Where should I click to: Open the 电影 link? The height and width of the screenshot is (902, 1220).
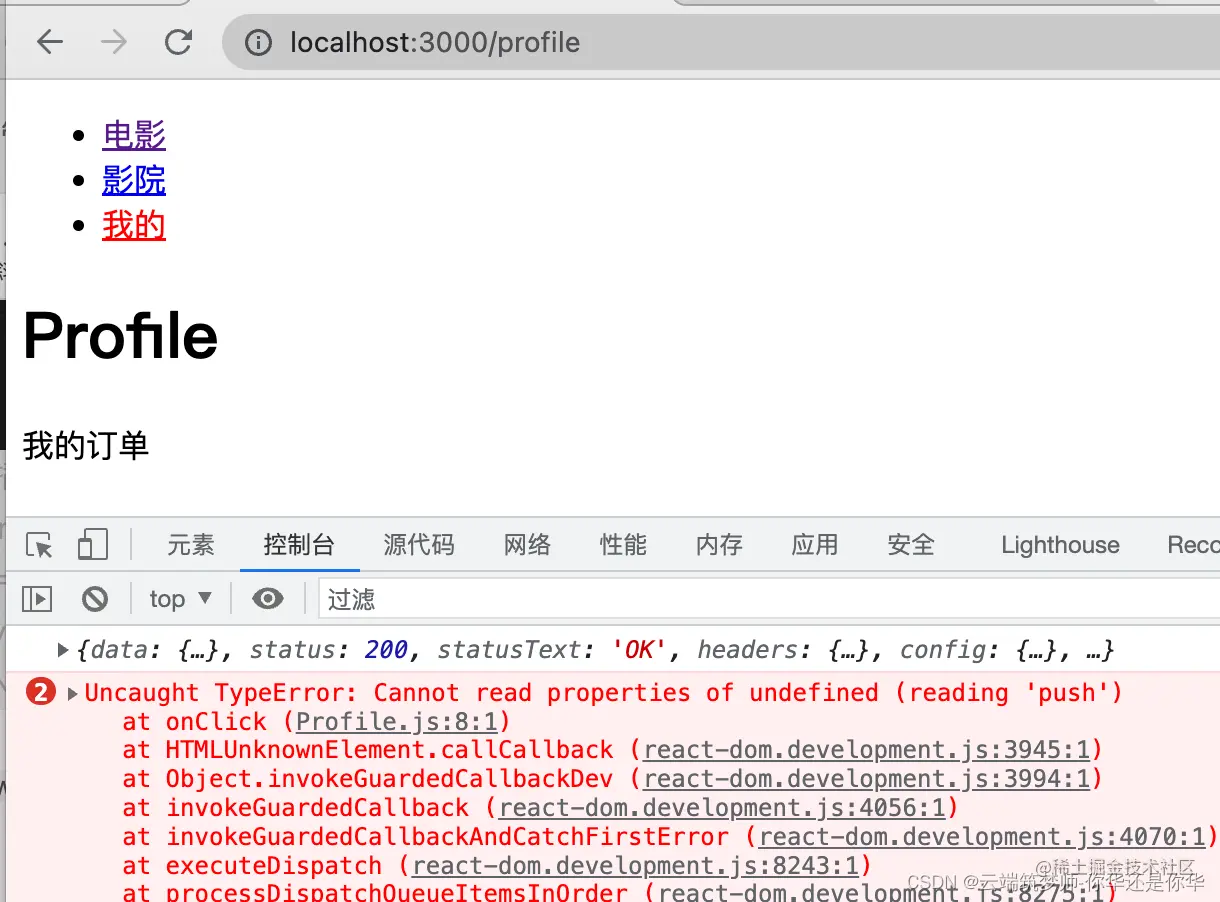(134, 135)
